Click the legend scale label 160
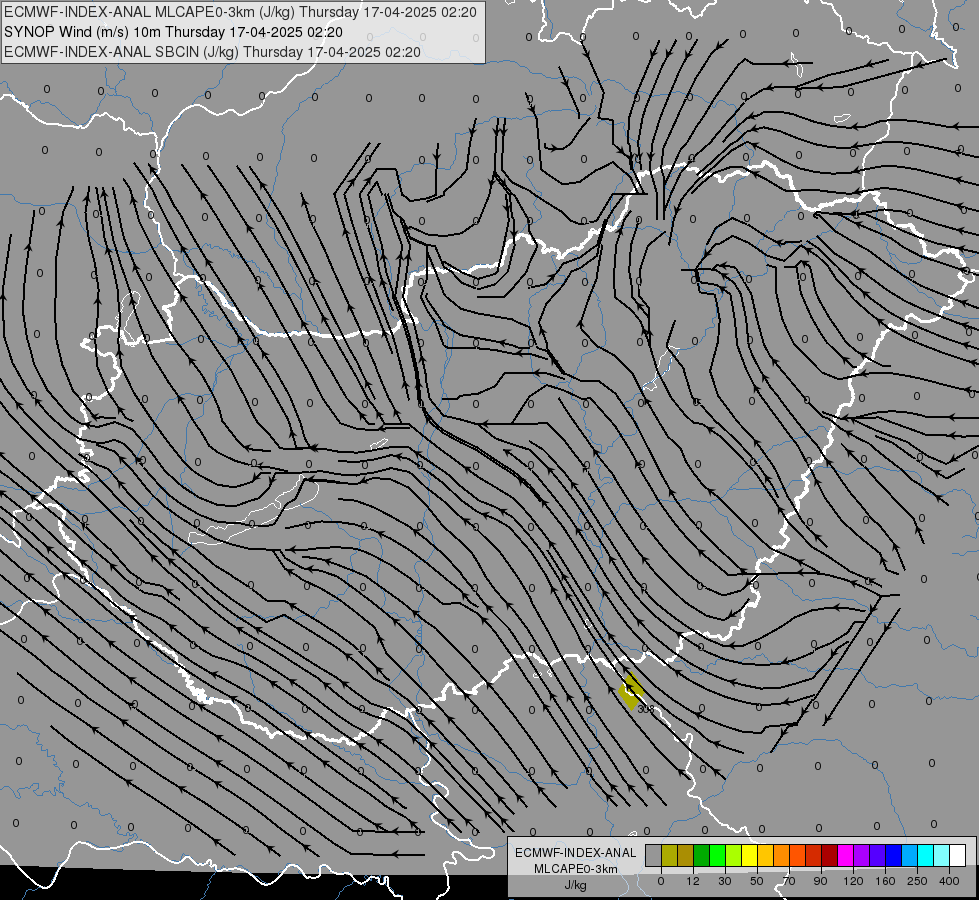979x900 pixels. (x=885, y=881)
